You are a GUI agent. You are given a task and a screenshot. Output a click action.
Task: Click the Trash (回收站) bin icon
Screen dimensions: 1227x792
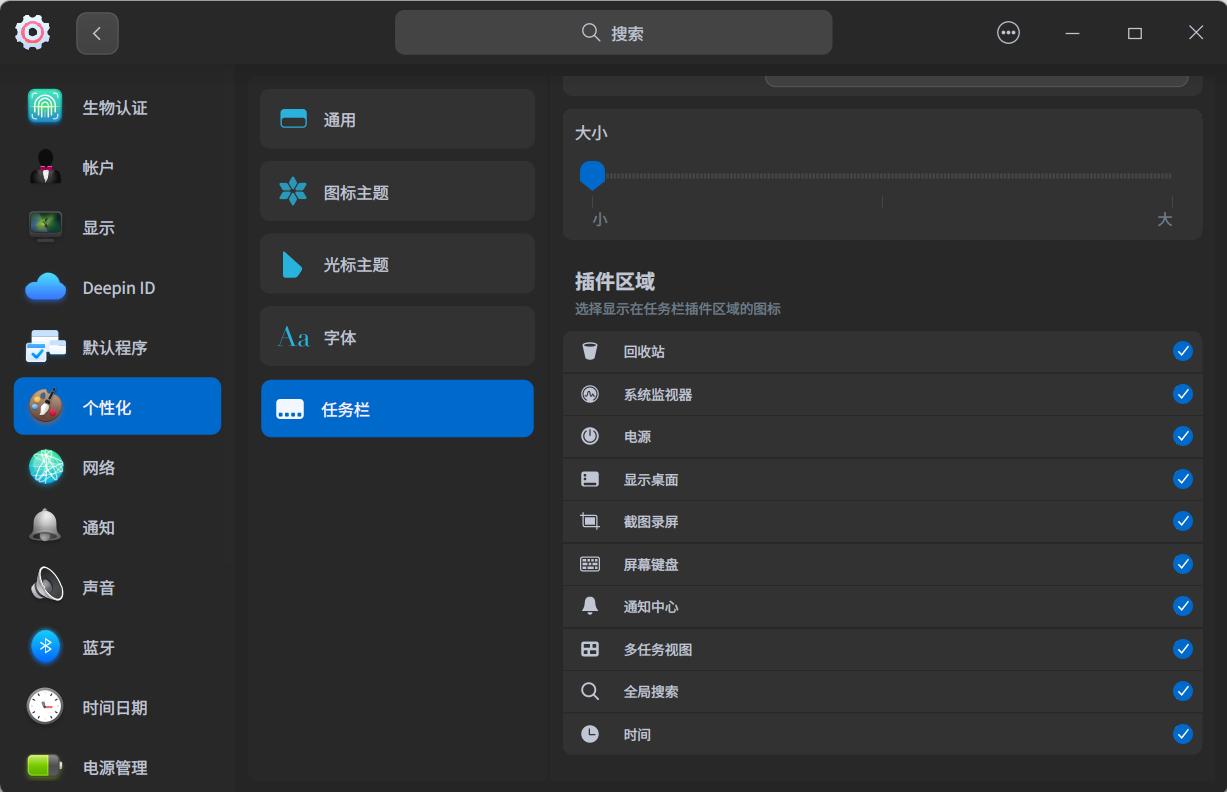[590, 351]
